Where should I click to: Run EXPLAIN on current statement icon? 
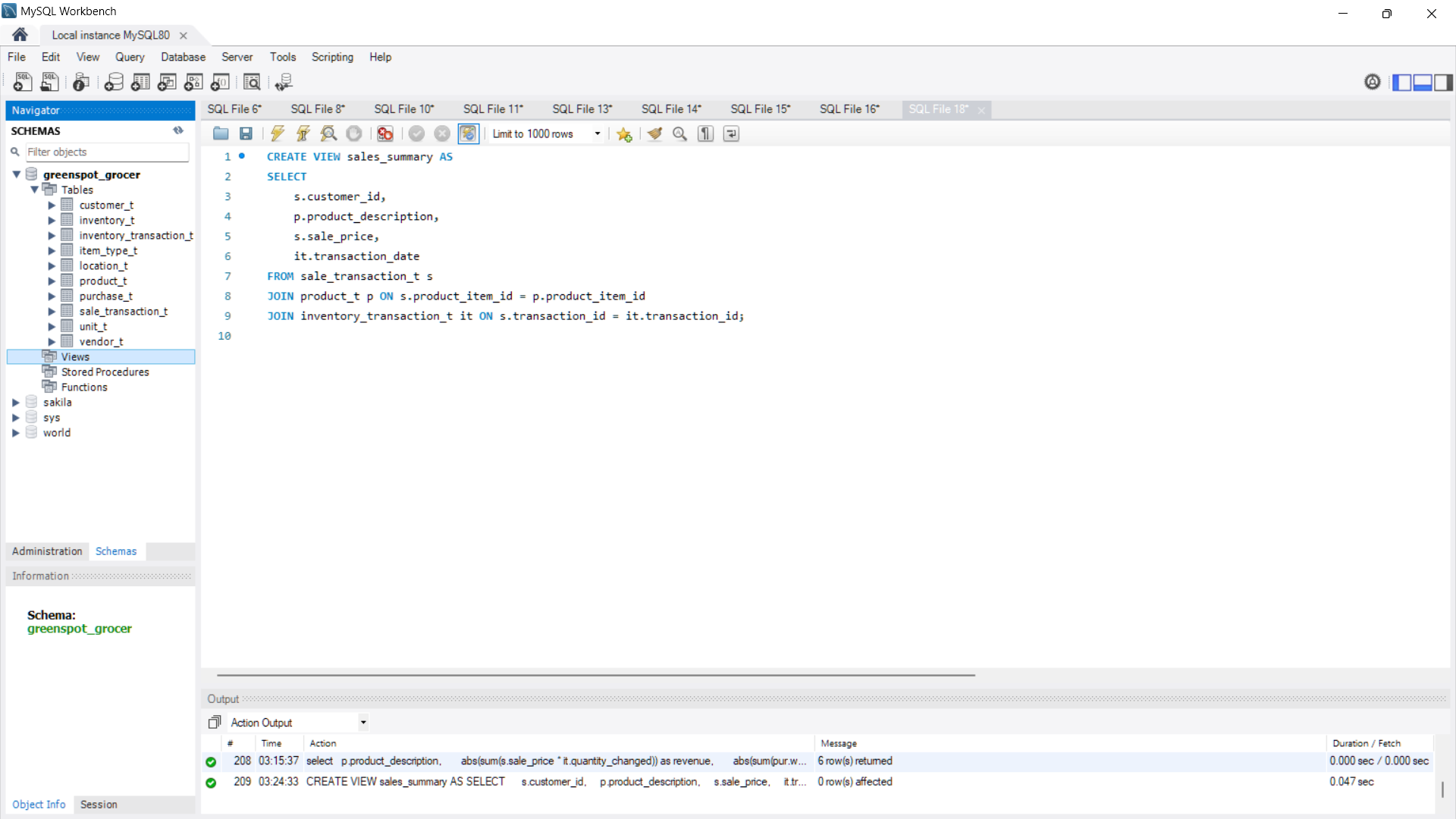328,133
